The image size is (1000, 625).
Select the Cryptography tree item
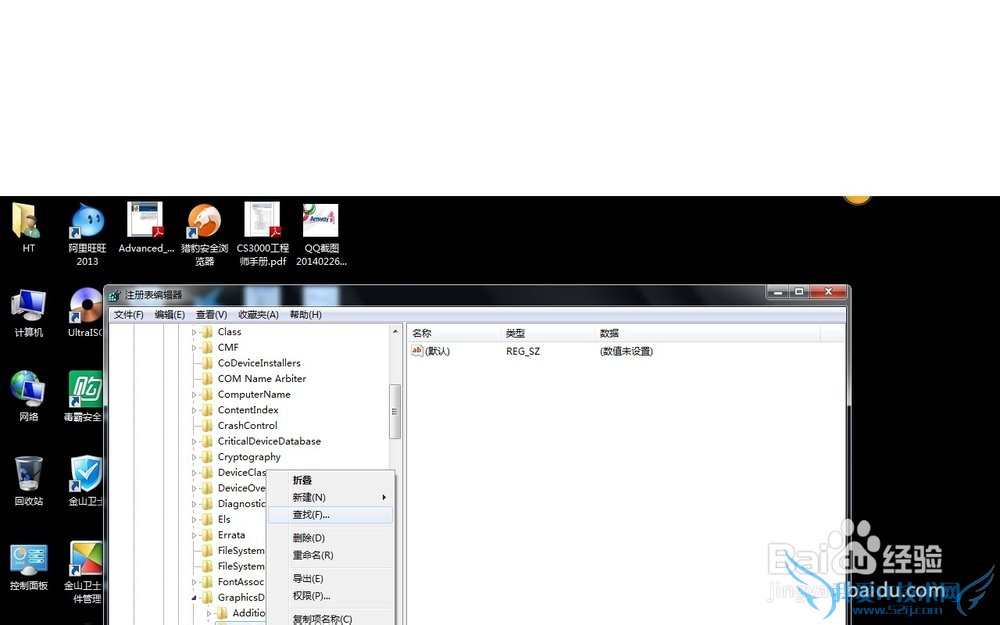point(249,457)
